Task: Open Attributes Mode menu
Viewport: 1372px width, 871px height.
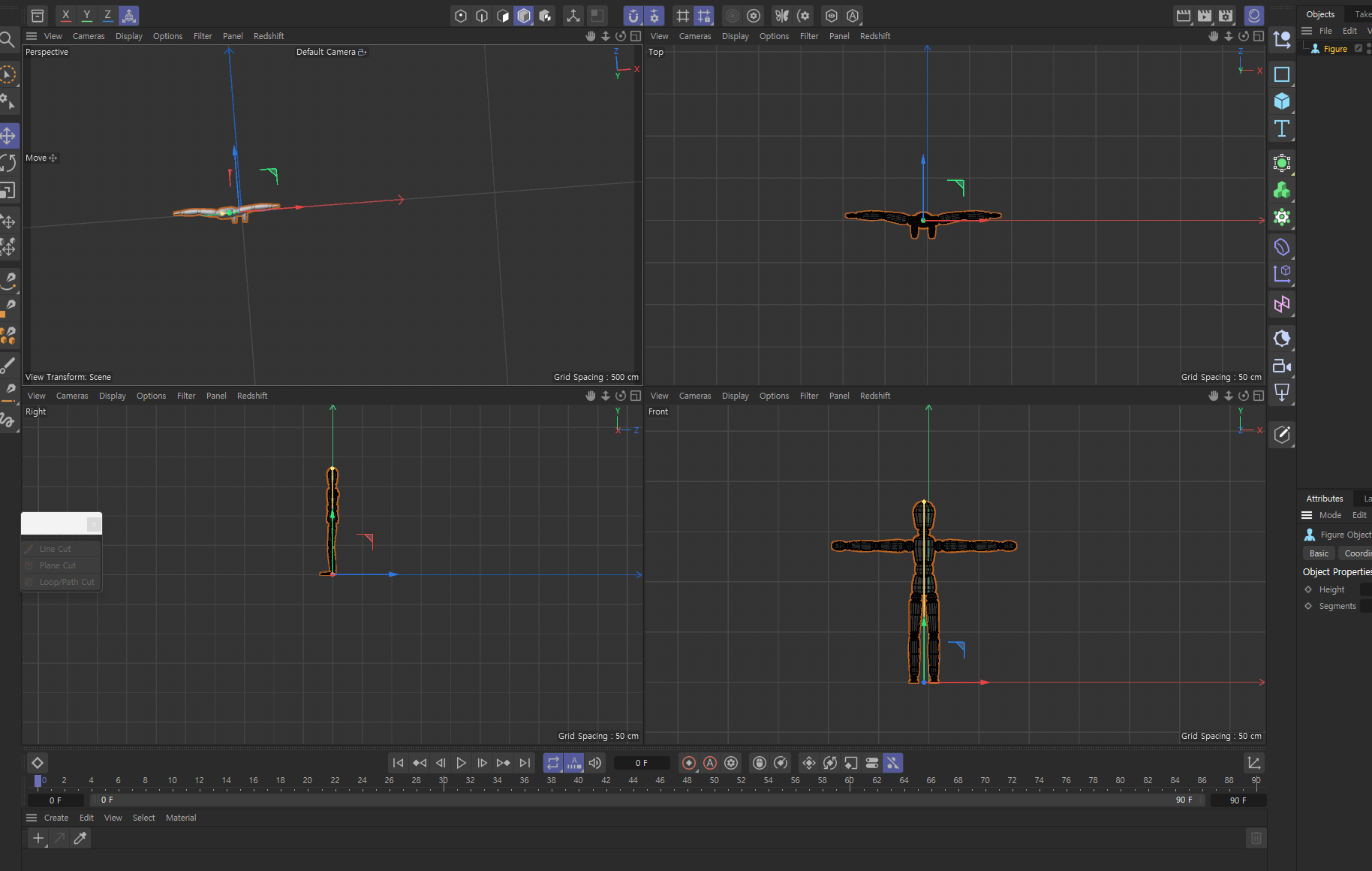Action: [1330, 515]
